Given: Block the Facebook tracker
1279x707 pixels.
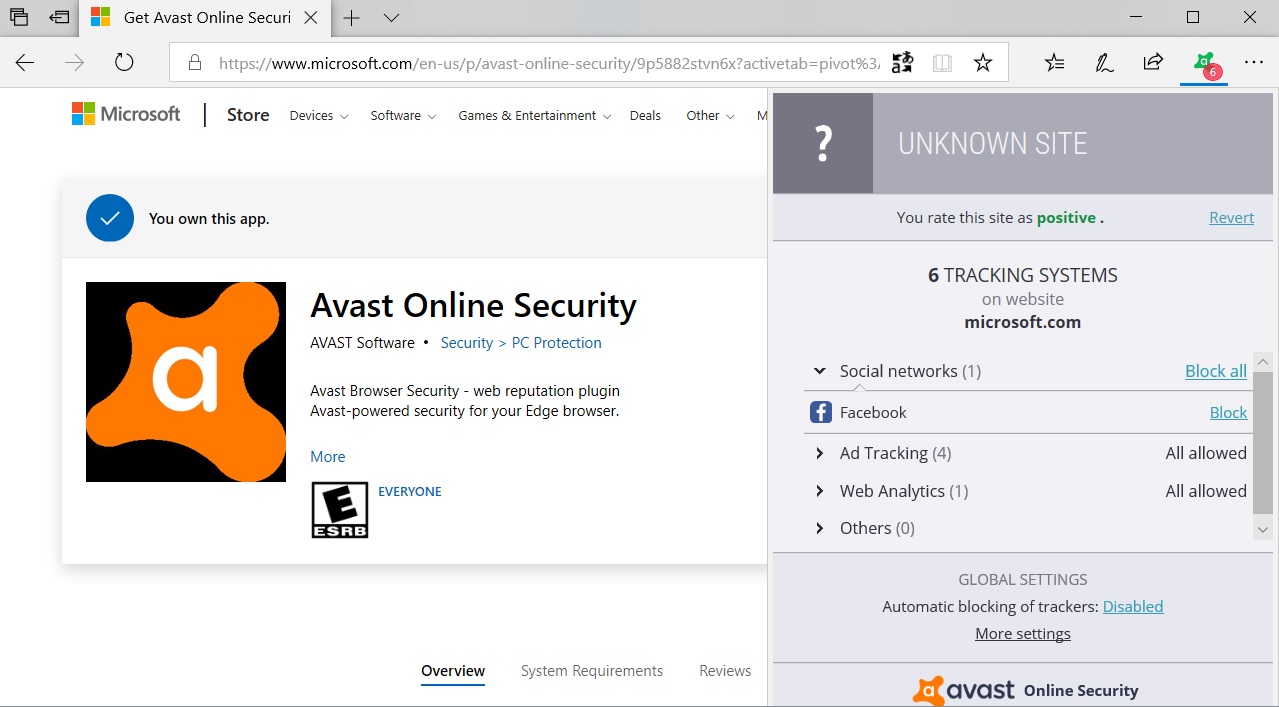Looking at the screenshot, I should pos(1228,411).
